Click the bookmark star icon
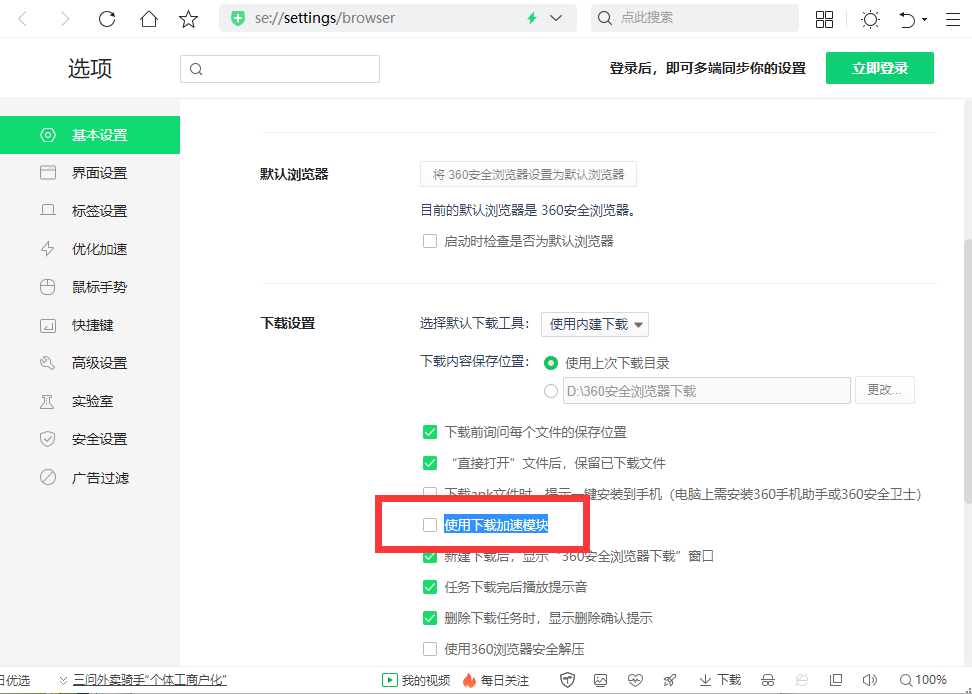Image resolution: width=972 pixels, height=694 pixels. [x=188, y=19]
